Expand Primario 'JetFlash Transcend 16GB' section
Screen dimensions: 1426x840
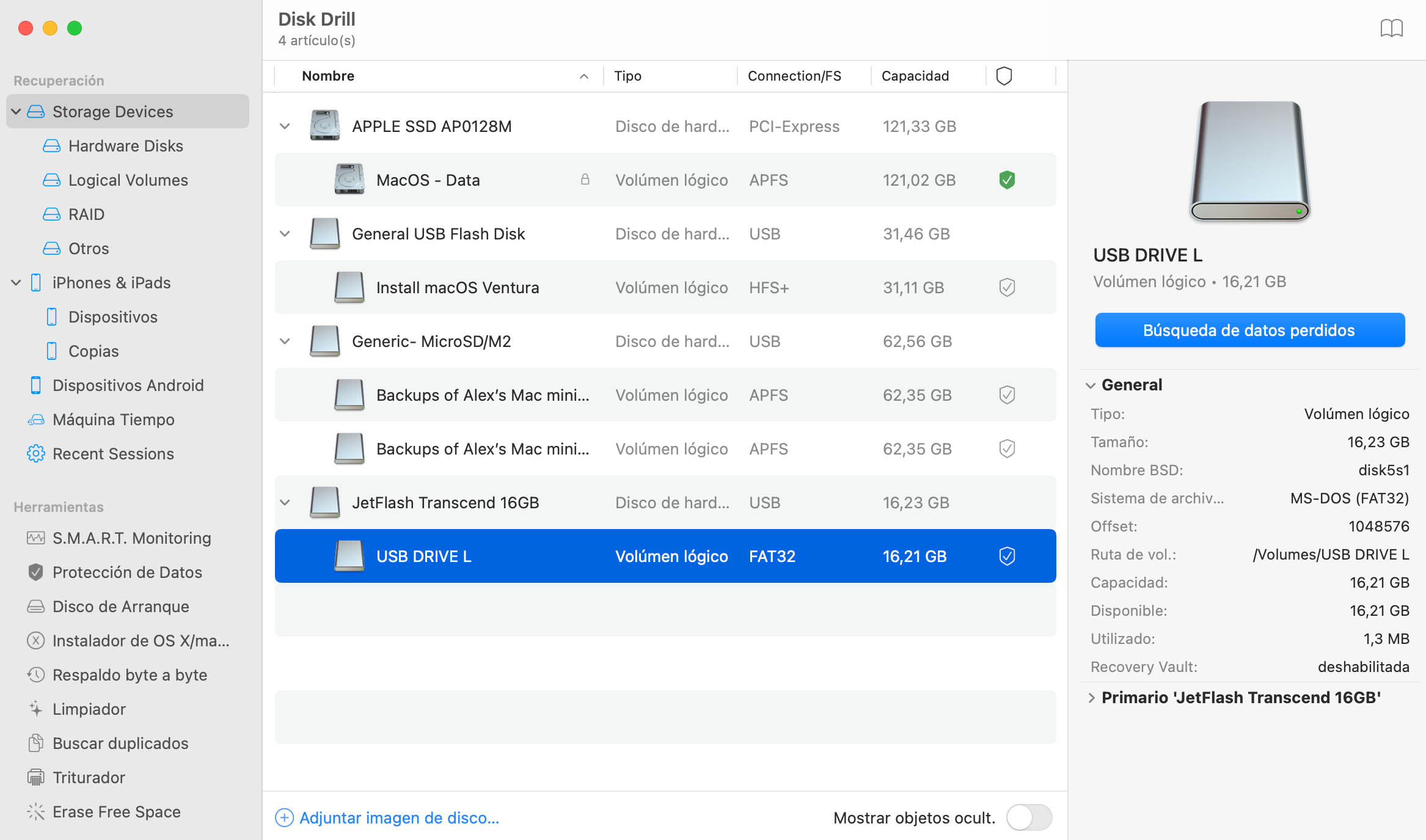[x=1091, y=698]
